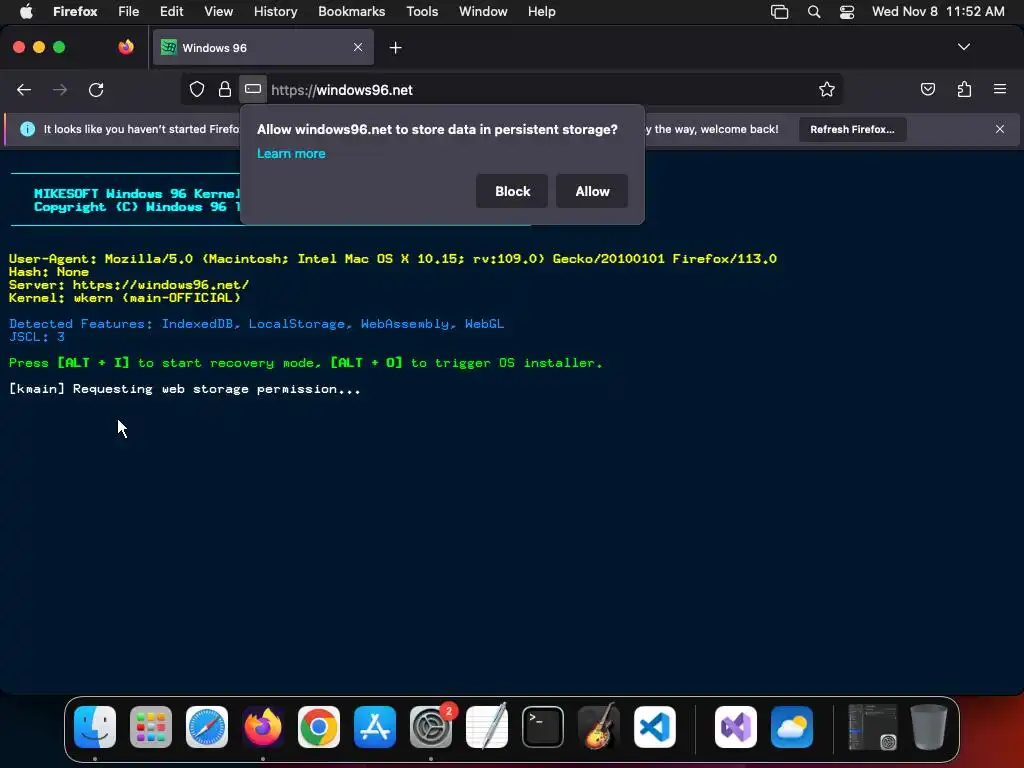Click the '[kmain] Requesting web storage permission...' line
Image resolution: width=1024 pixels, height=768 pixels.
click(x=184, y=389)
